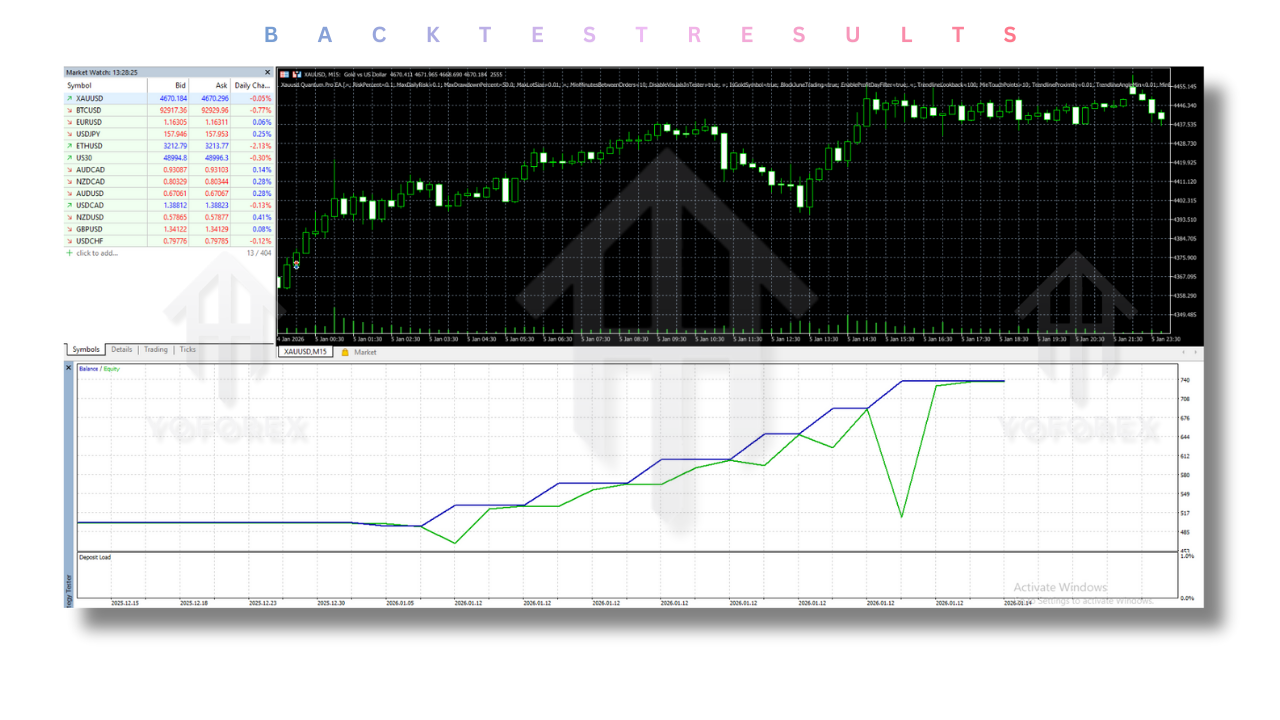Expand the Strategy Tester vertical side tab
1280x720 pixels.
point(68,580)
